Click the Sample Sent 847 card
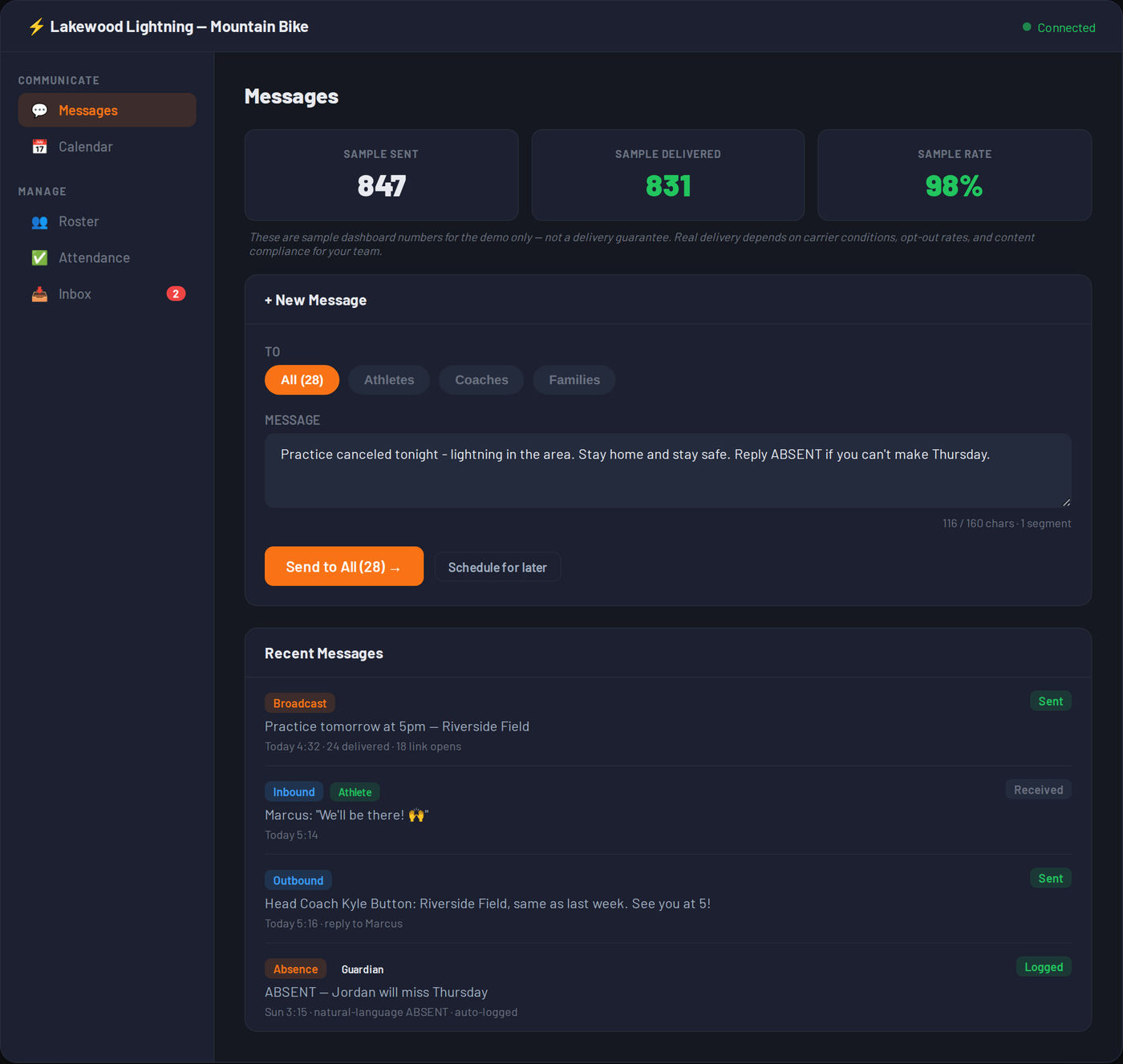This screenshot has height=1064, width=1123. (x=381, y=175)
